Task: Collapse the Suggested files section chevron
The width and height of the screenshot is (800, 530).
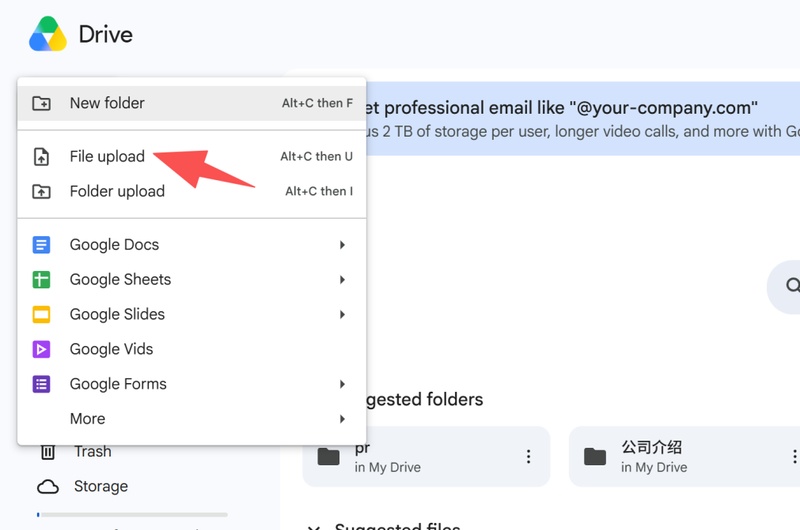Action: click(314, 527)
